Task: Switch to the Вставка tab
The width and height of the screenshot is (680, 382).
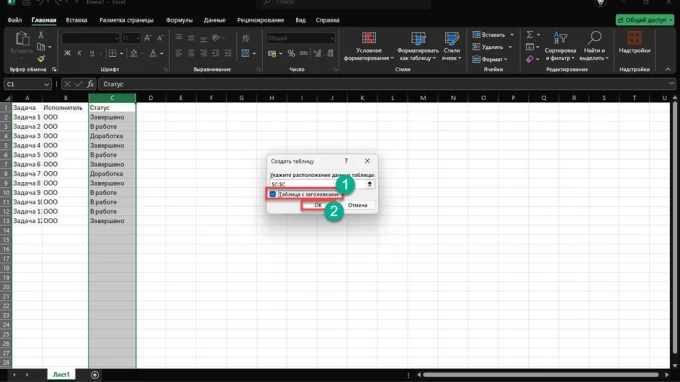Action: tap(76, 20)
